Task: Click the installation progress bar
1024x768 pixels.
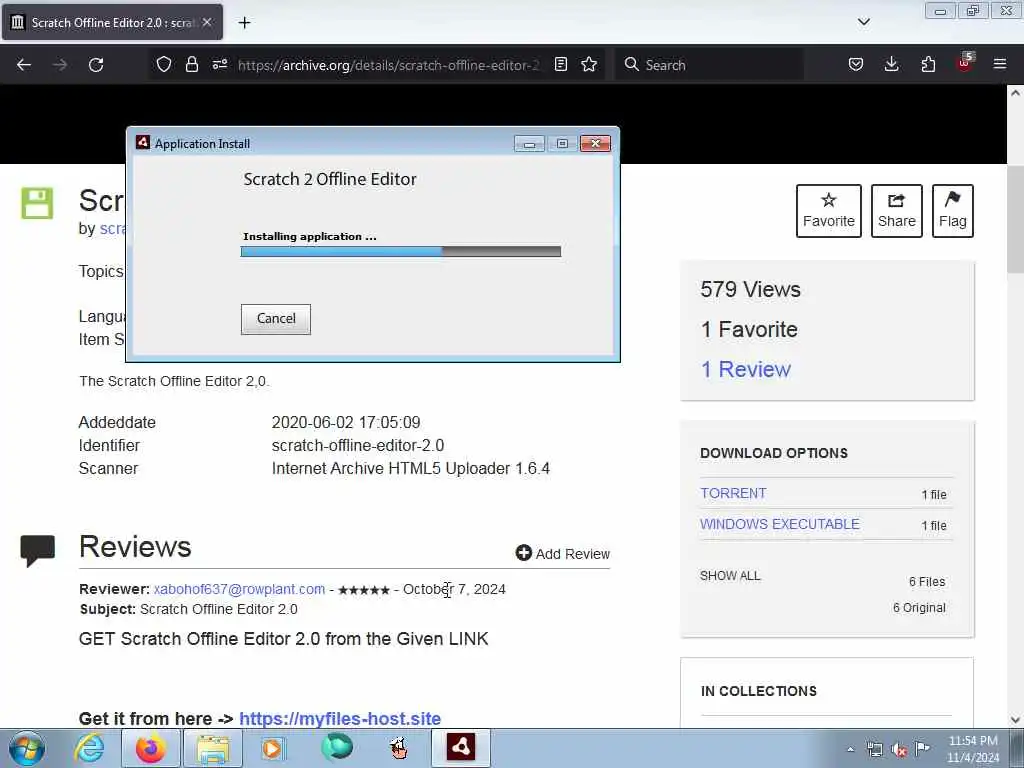Action: [x=400, y=251]
